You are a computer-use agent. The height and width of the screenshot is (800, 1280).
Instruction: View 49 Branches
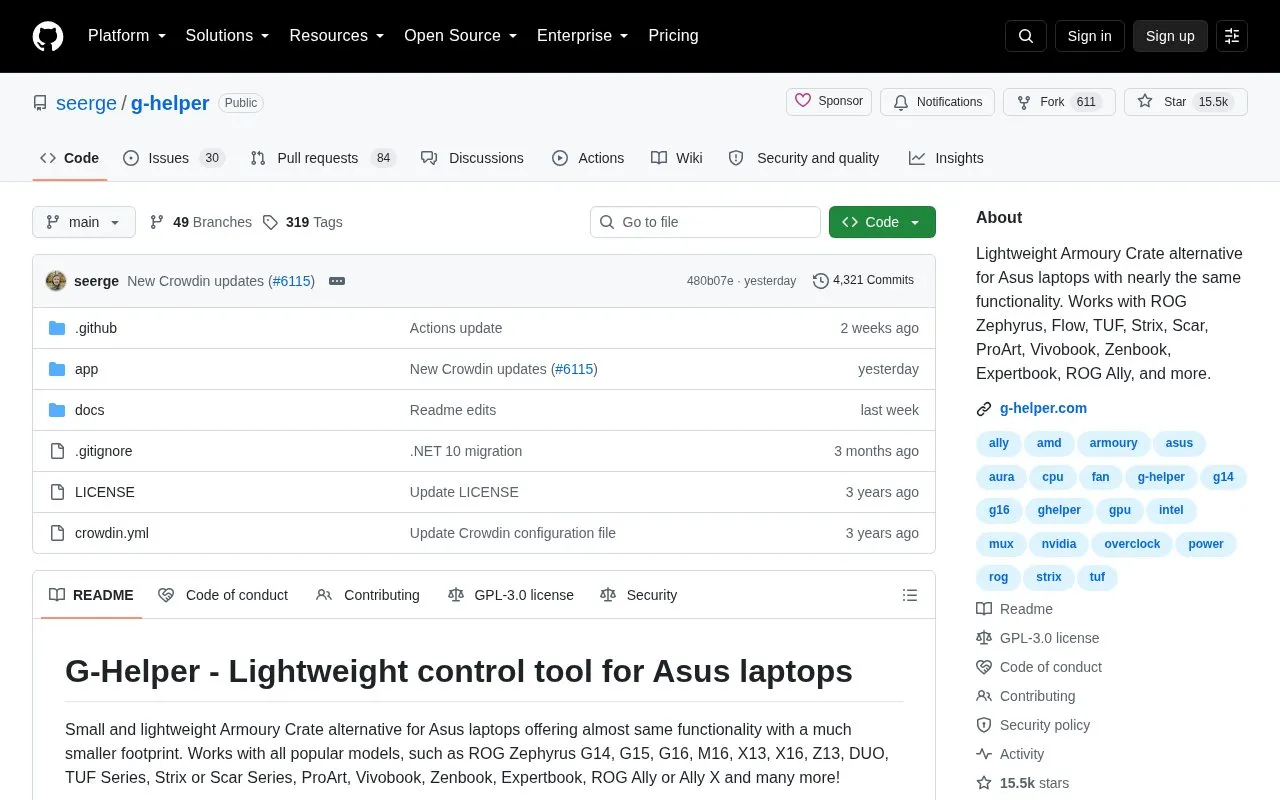[200, 222]
